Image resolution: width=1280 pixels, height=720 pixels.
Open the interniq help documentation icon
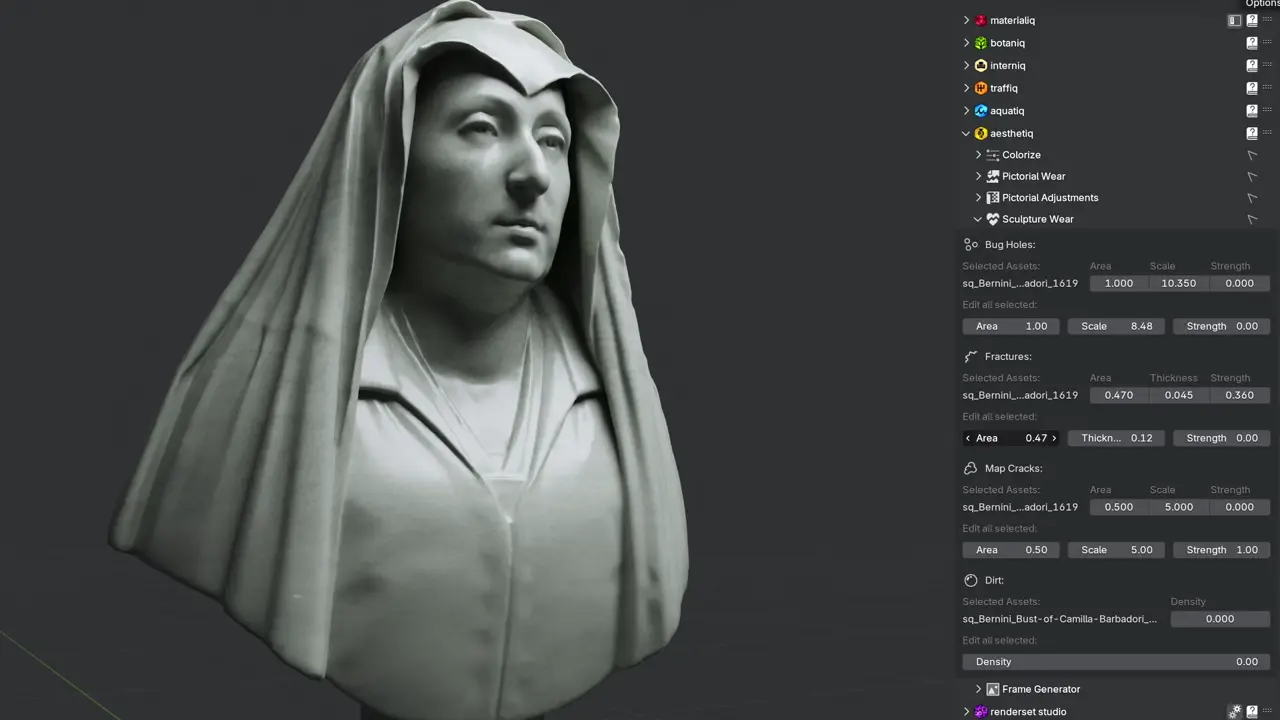pos(1252,65)
